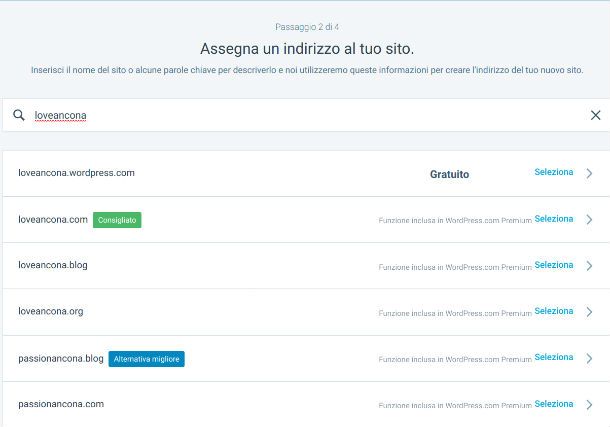Open chevron arrow on loveancona.blog row
Screen dimensions: 610x427
pyautogui.click(x=589, y=266)
